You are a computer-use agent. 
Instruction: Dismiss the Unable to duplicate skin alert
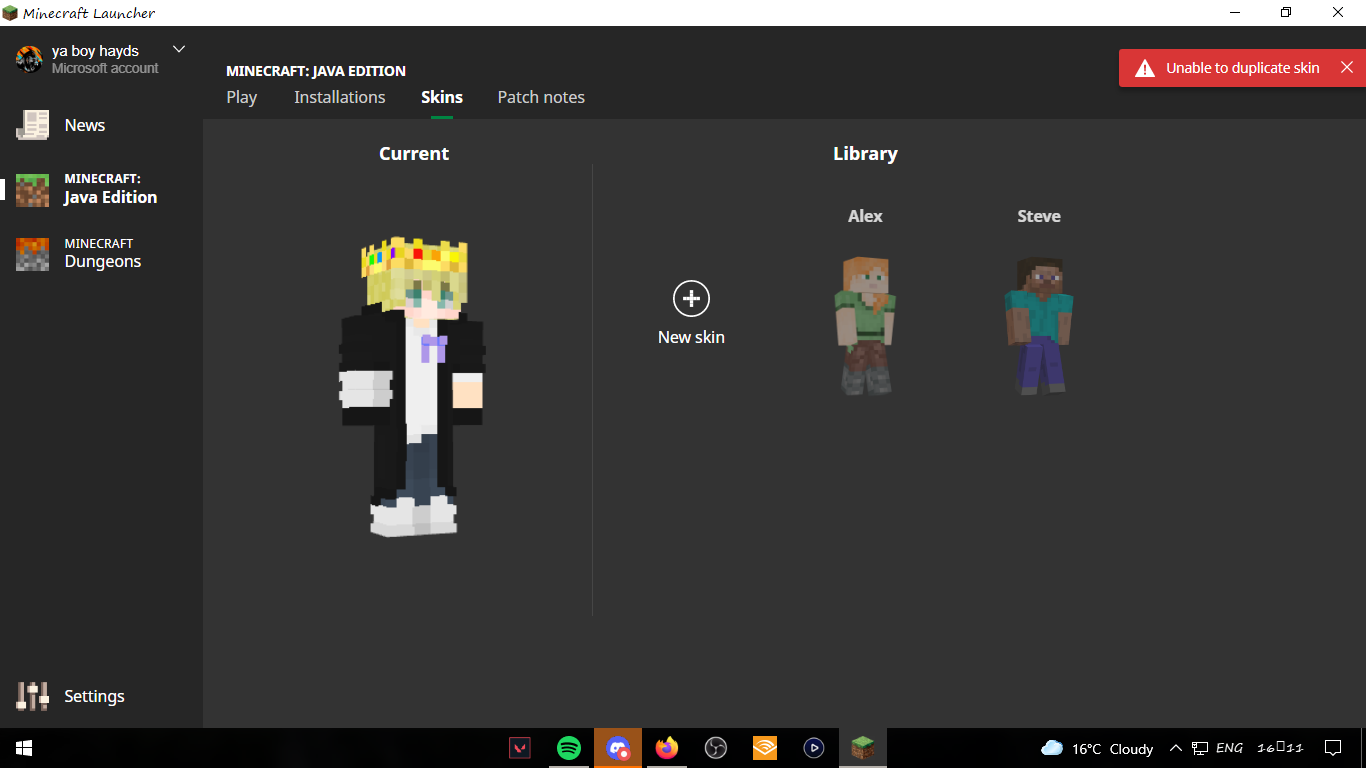(x=1347, y=68)
